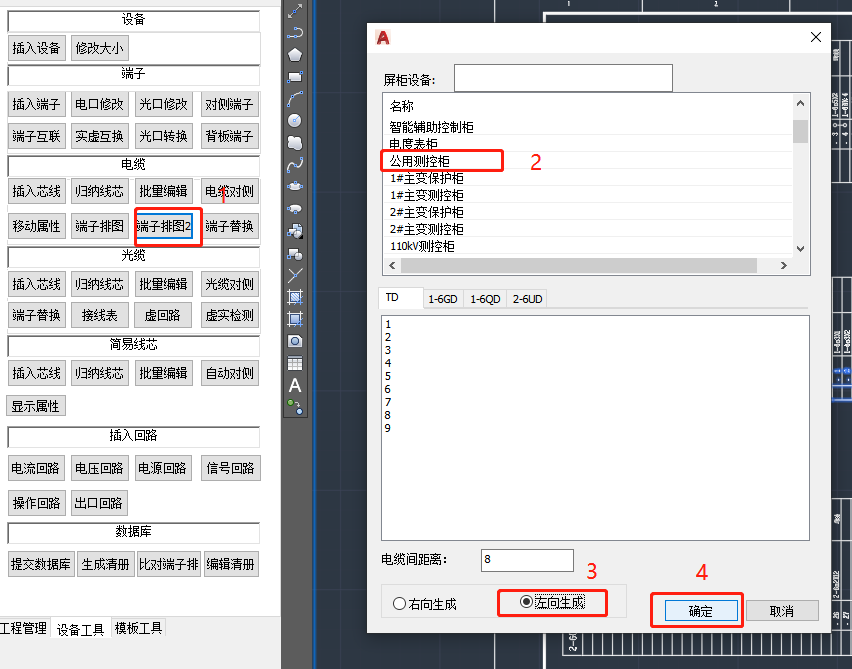Viewport: 852px width, 669px height.
Task: Select the 右向生成 radio option
Action: coord(400,604)
